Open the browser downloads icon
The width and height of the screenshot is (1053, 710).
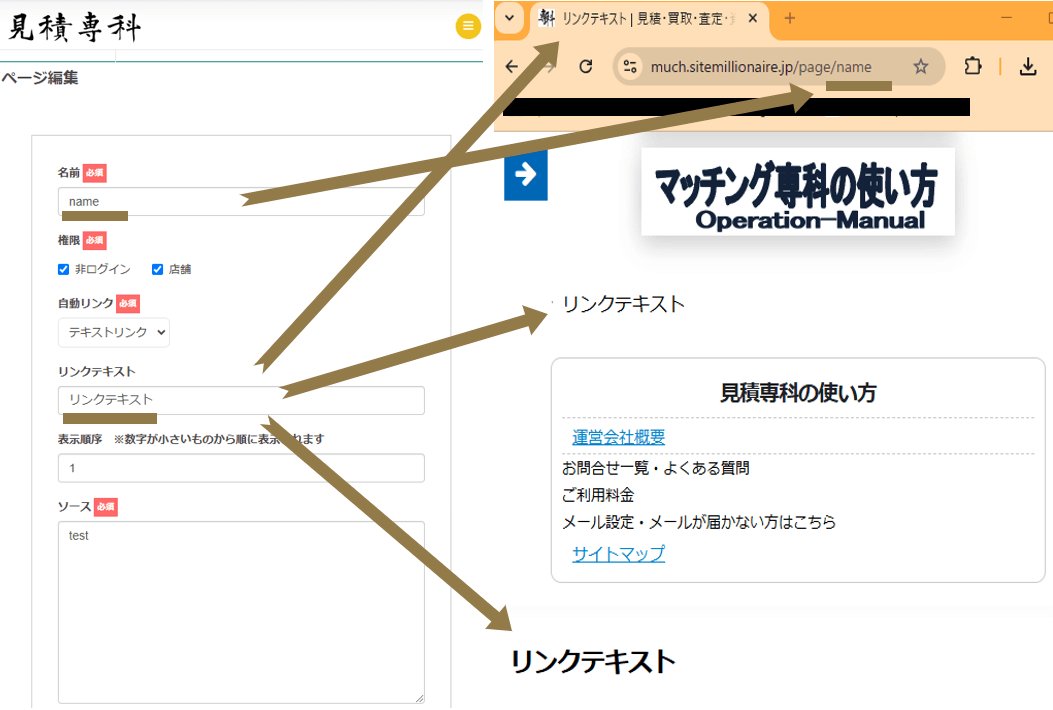(1027, 66)
